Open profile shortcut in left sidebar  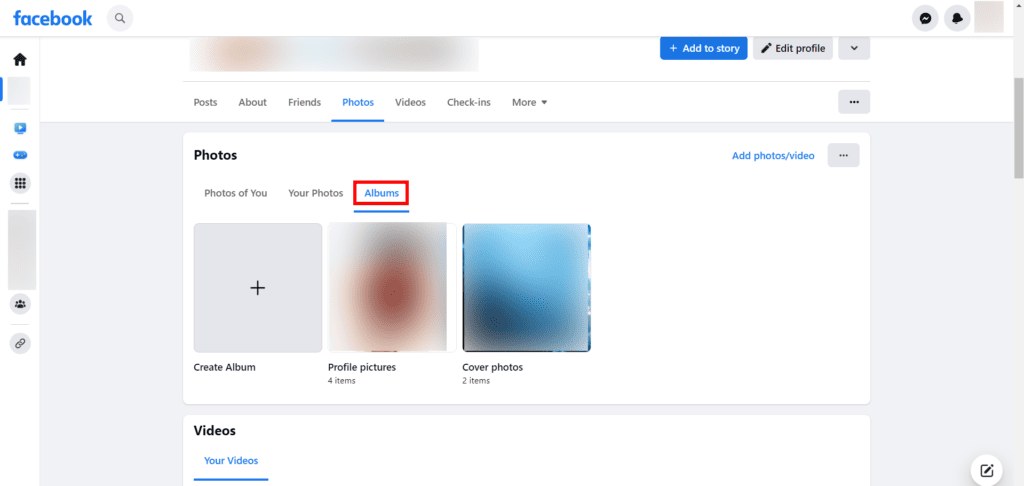pyautogui.click(x=19, y=91)
